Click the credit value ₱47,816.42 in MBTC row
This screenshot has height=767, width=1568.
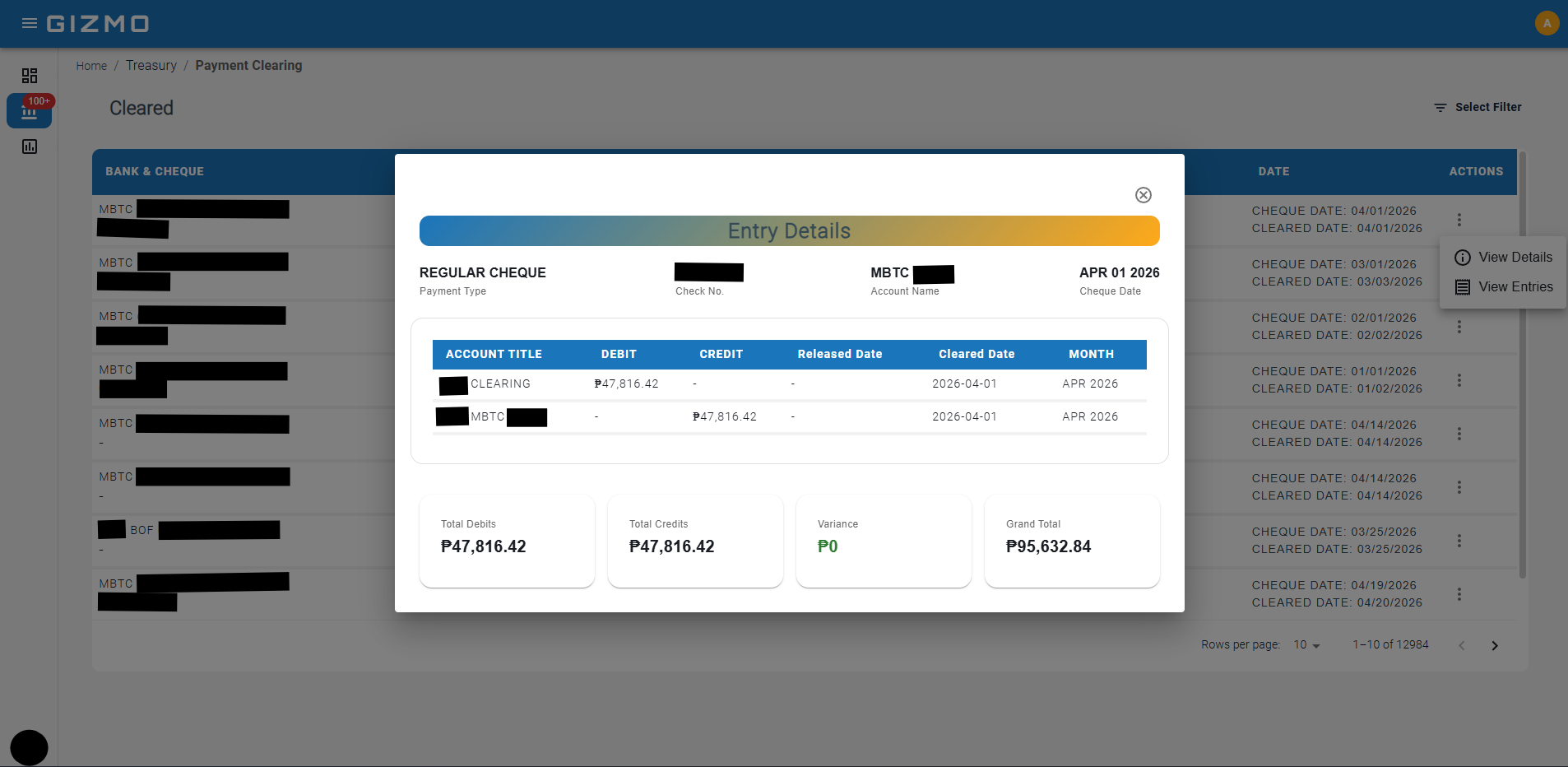[725, 417]
